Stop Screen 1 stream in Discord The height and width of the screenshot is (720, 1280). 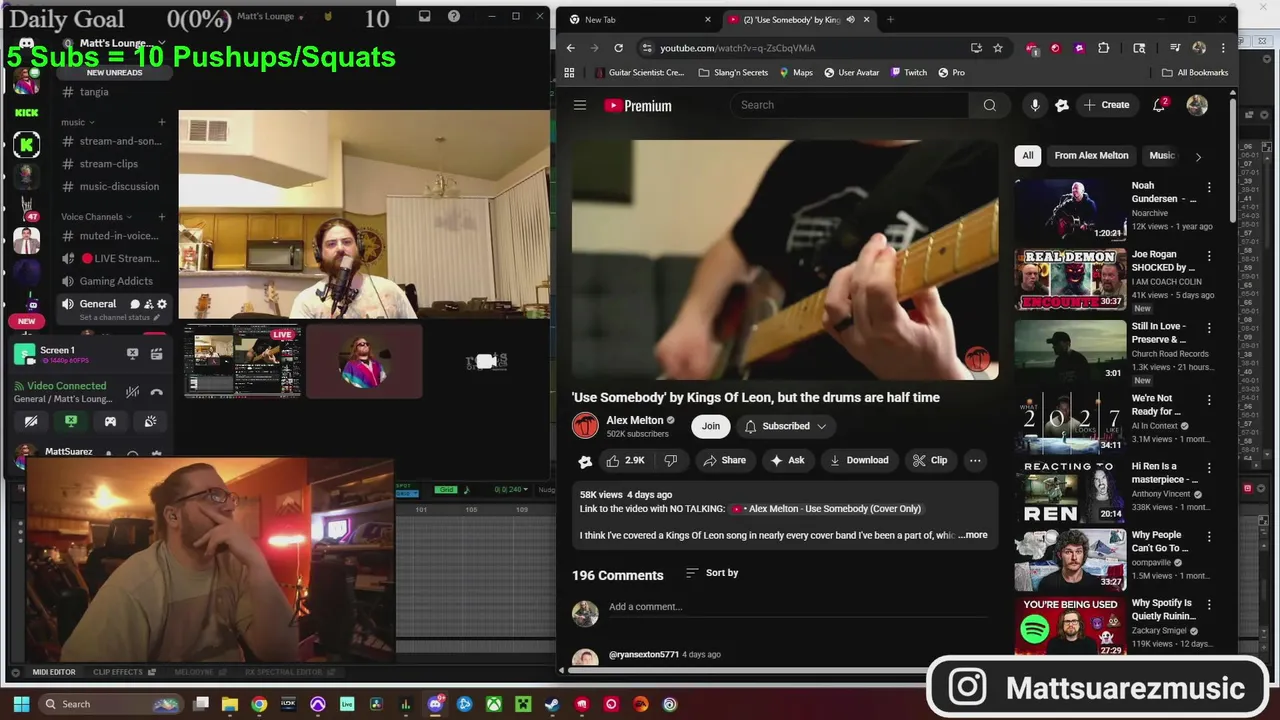click(132, 354)
